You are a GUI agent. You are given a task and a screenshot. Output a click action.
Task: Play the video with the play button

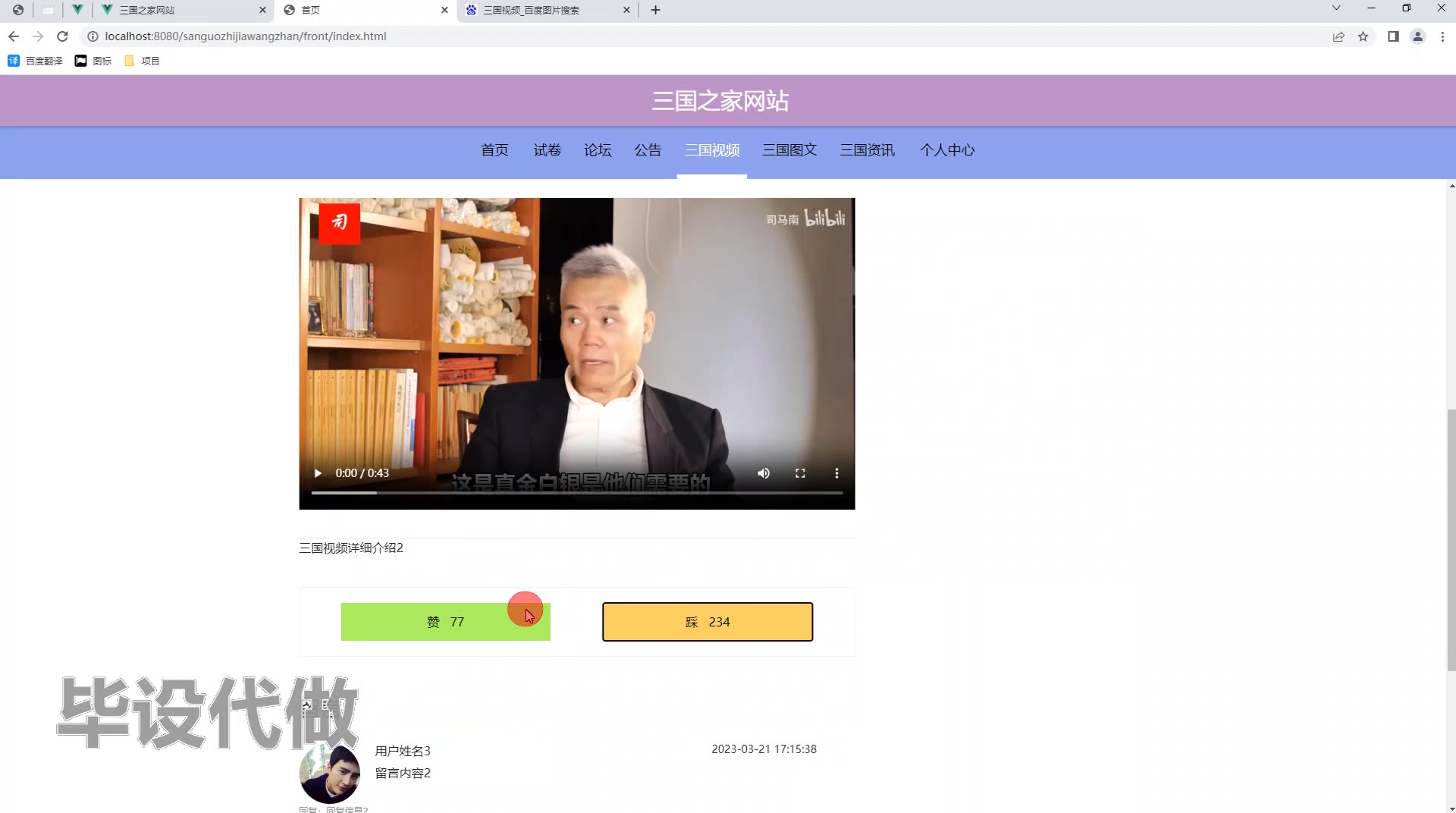pyautogui.click(x=318, y=473)
